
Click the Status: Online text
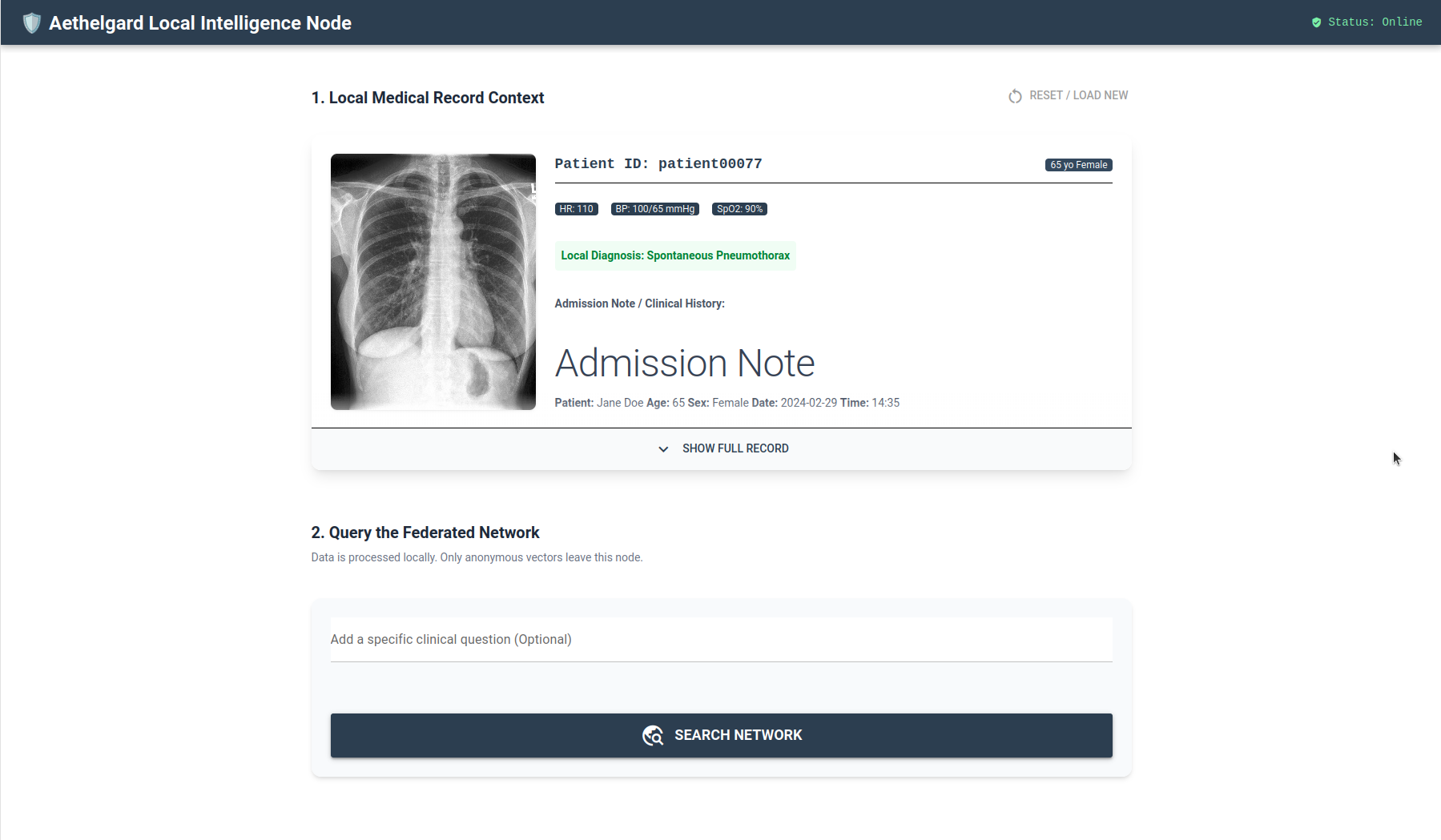(x=1375, y=22)
